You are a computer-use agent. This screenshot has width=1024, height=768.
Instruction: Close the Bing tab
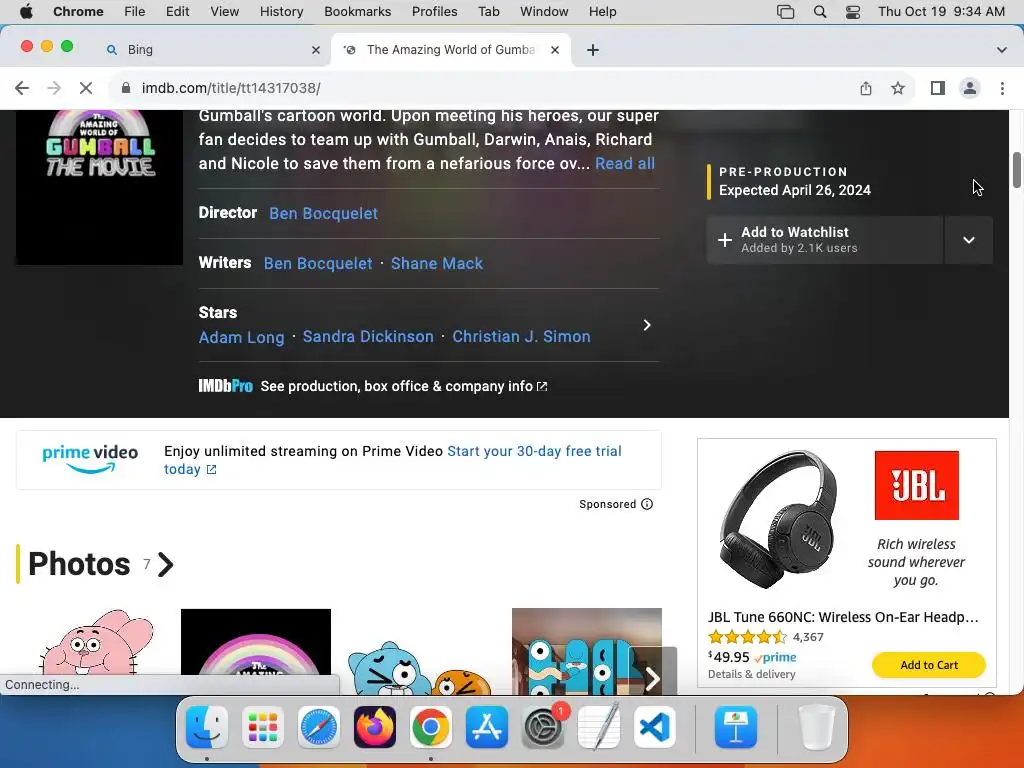(316, 50)
